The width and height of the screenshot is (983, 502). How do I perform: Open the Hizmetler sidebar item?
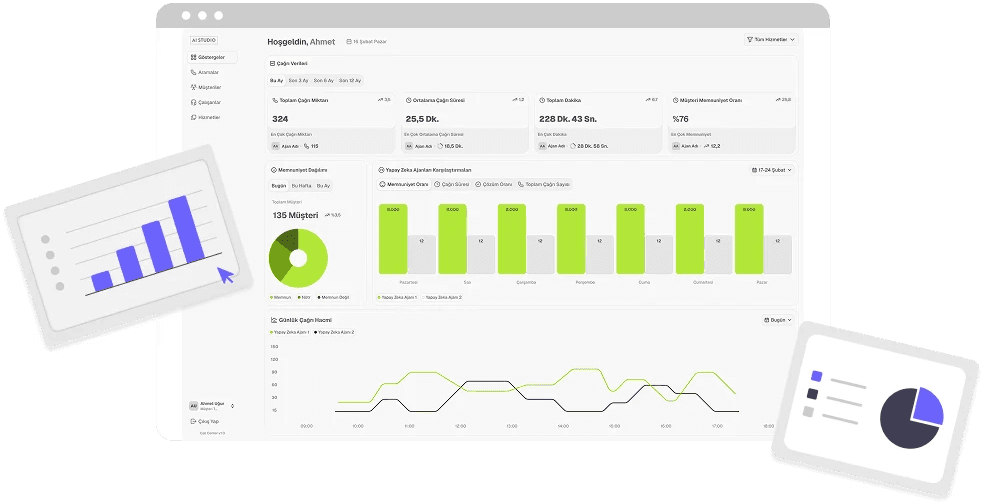[206, 117]
